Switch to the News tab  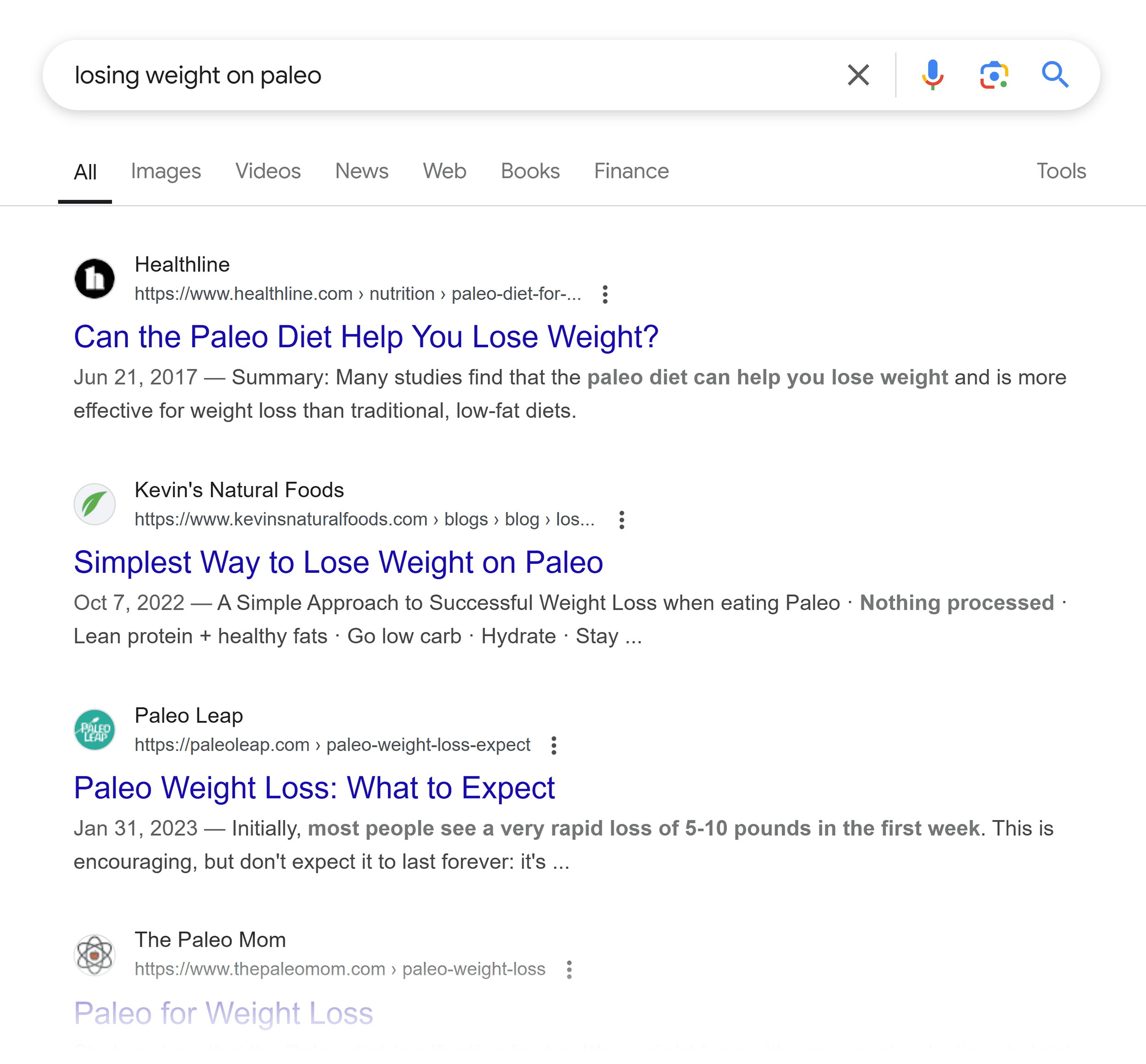pos(362,171)
